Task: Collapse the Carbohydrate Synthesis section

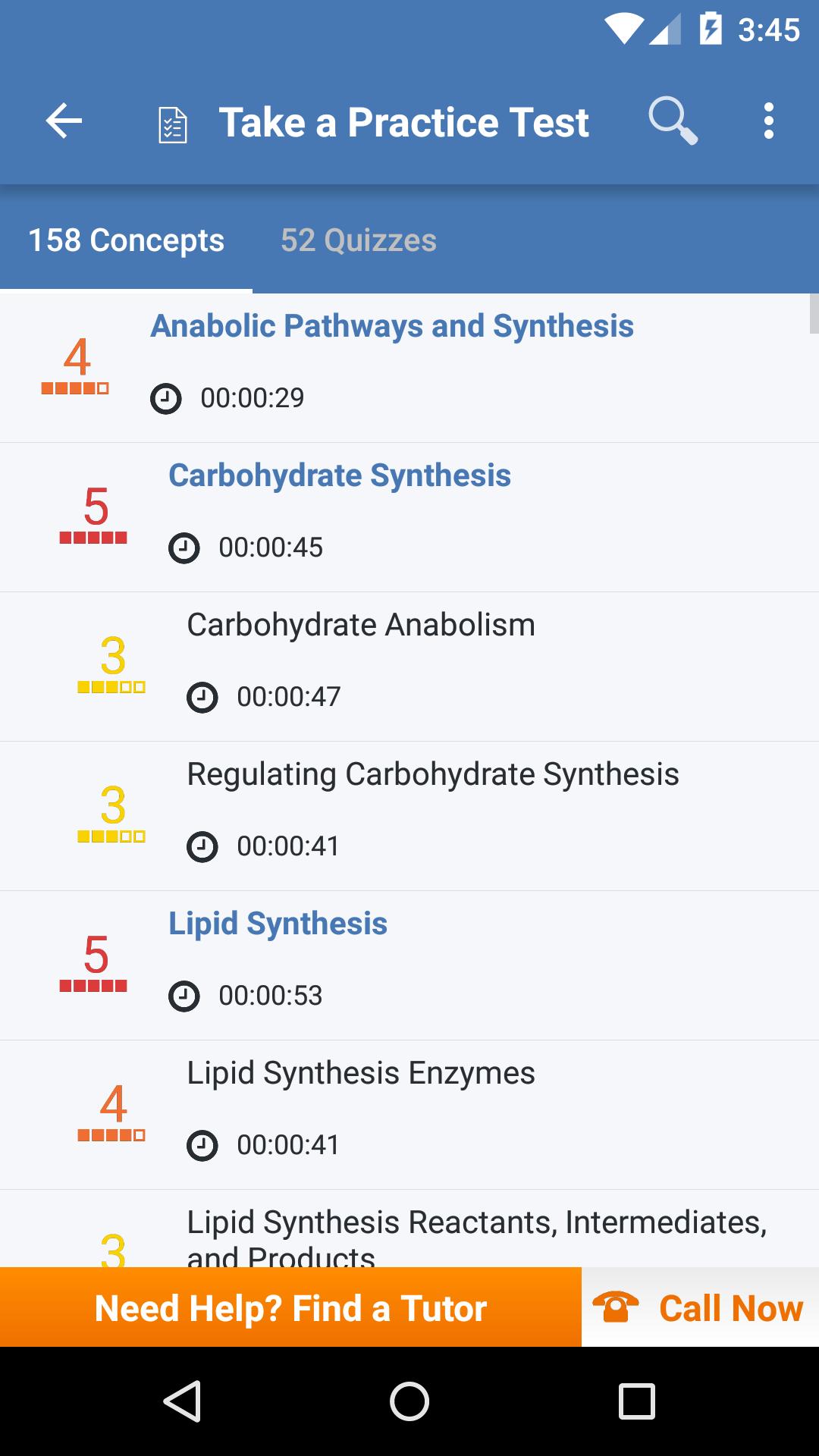Action: pyautogui.click(x=340, y=475)
